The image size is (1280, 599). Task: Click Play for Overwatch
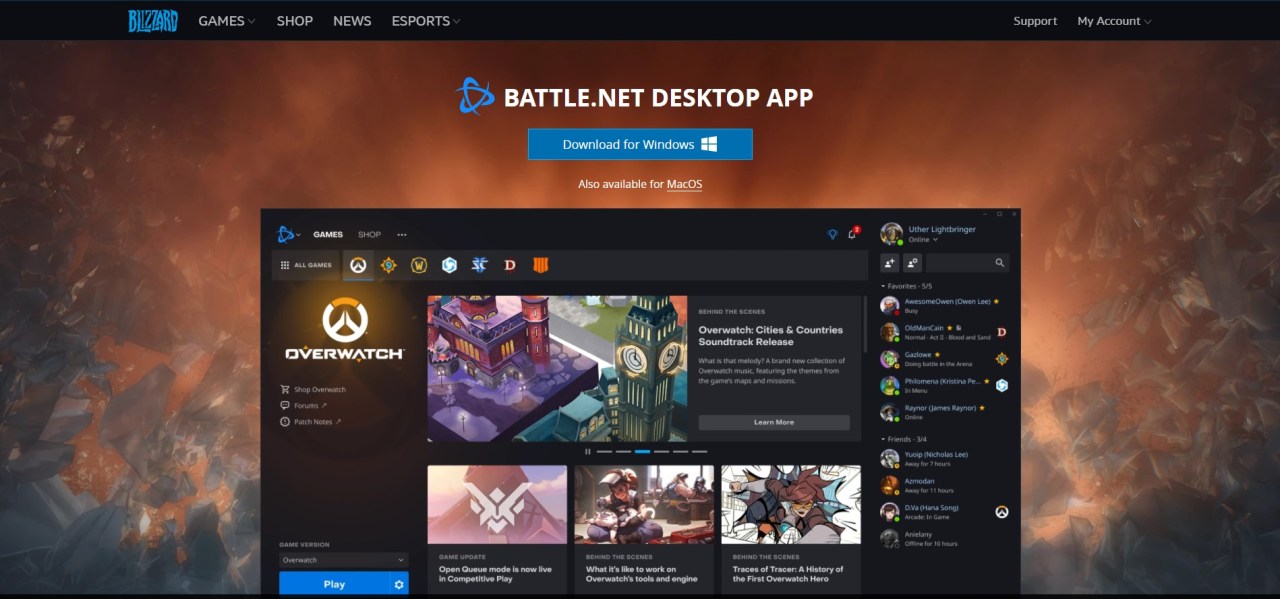point(335,583)
